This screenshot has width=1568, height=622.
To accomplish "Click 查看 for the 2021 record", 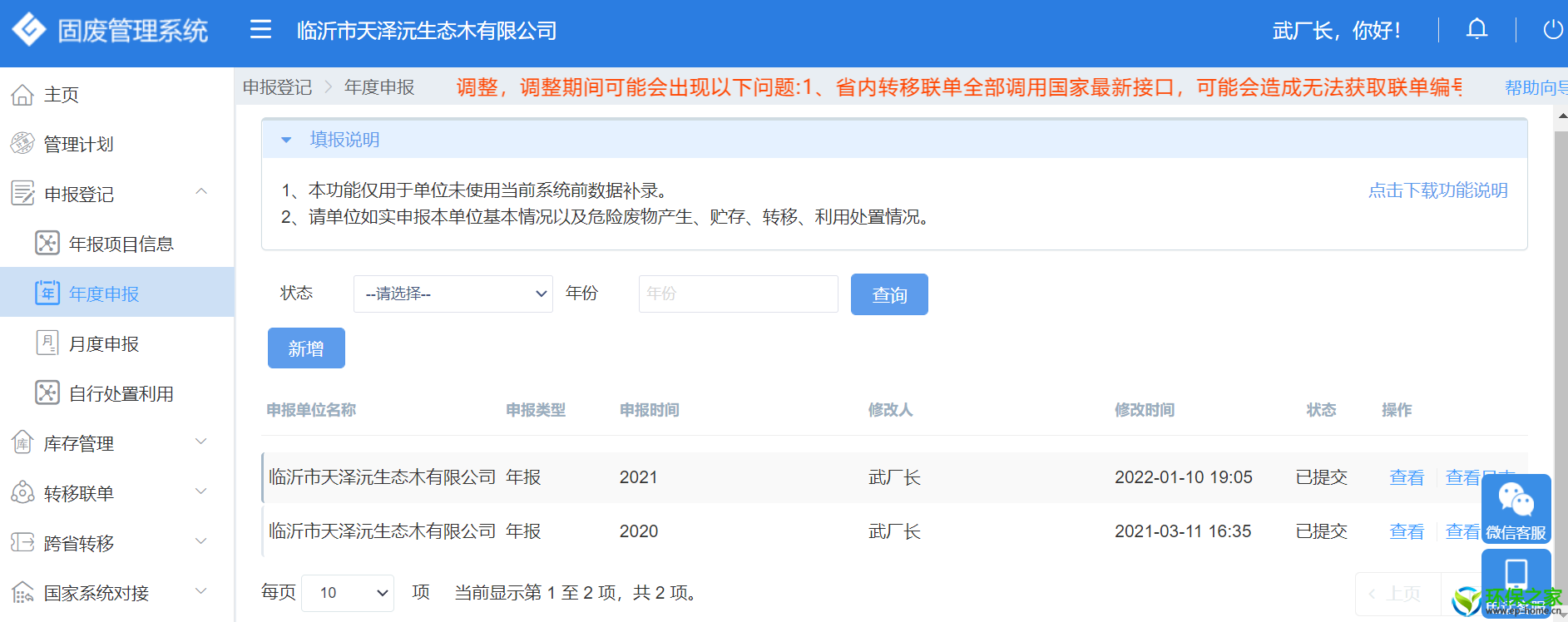I will point(1406,477).
